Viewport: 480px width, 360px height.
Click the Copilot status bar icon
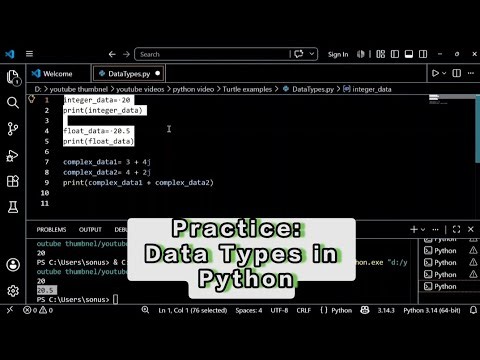365,310
